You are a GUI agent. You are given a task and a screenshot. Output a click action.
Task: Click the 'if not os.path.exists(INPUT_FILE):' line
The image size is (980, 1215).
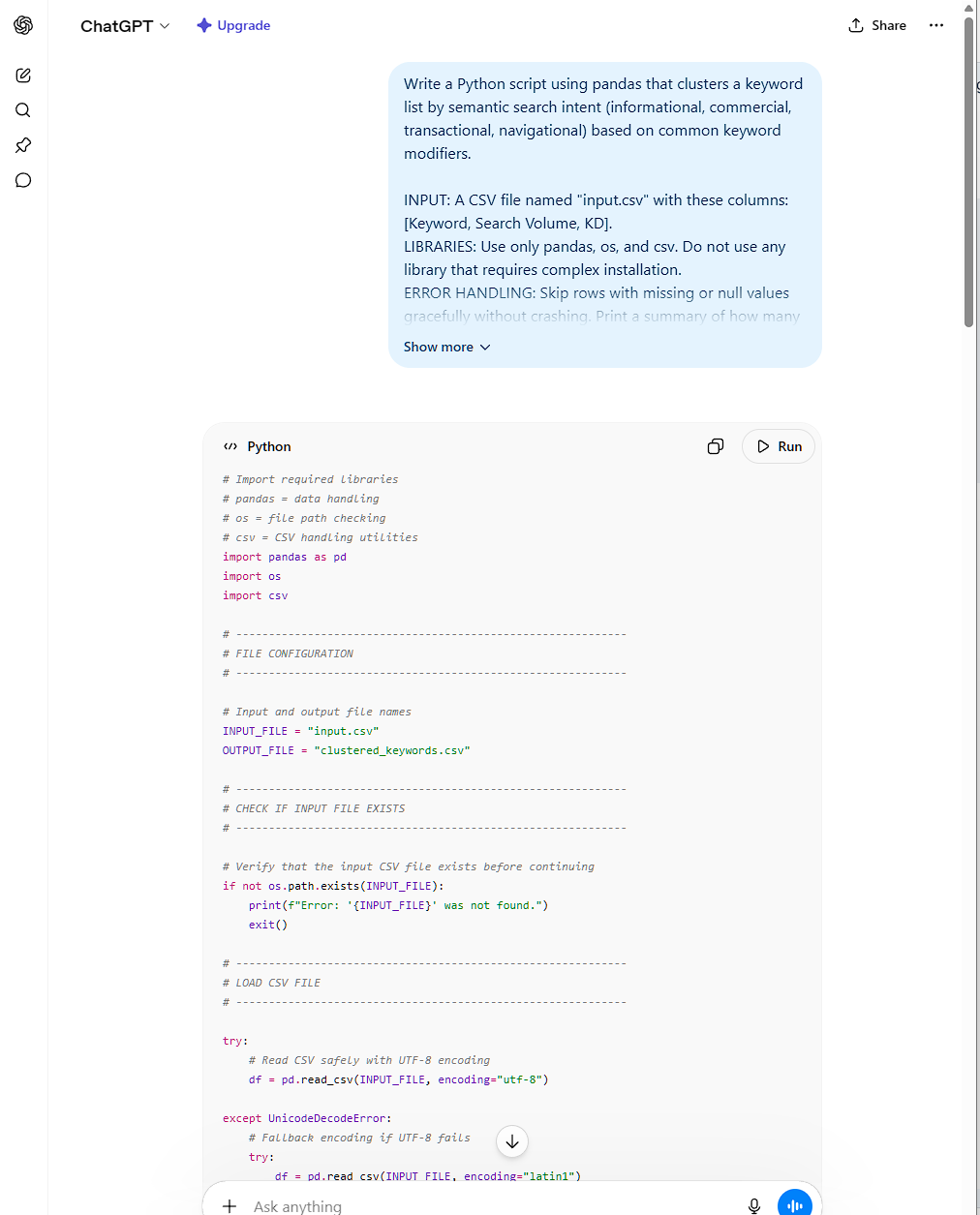pyautogui.click(x=333, y=886)
